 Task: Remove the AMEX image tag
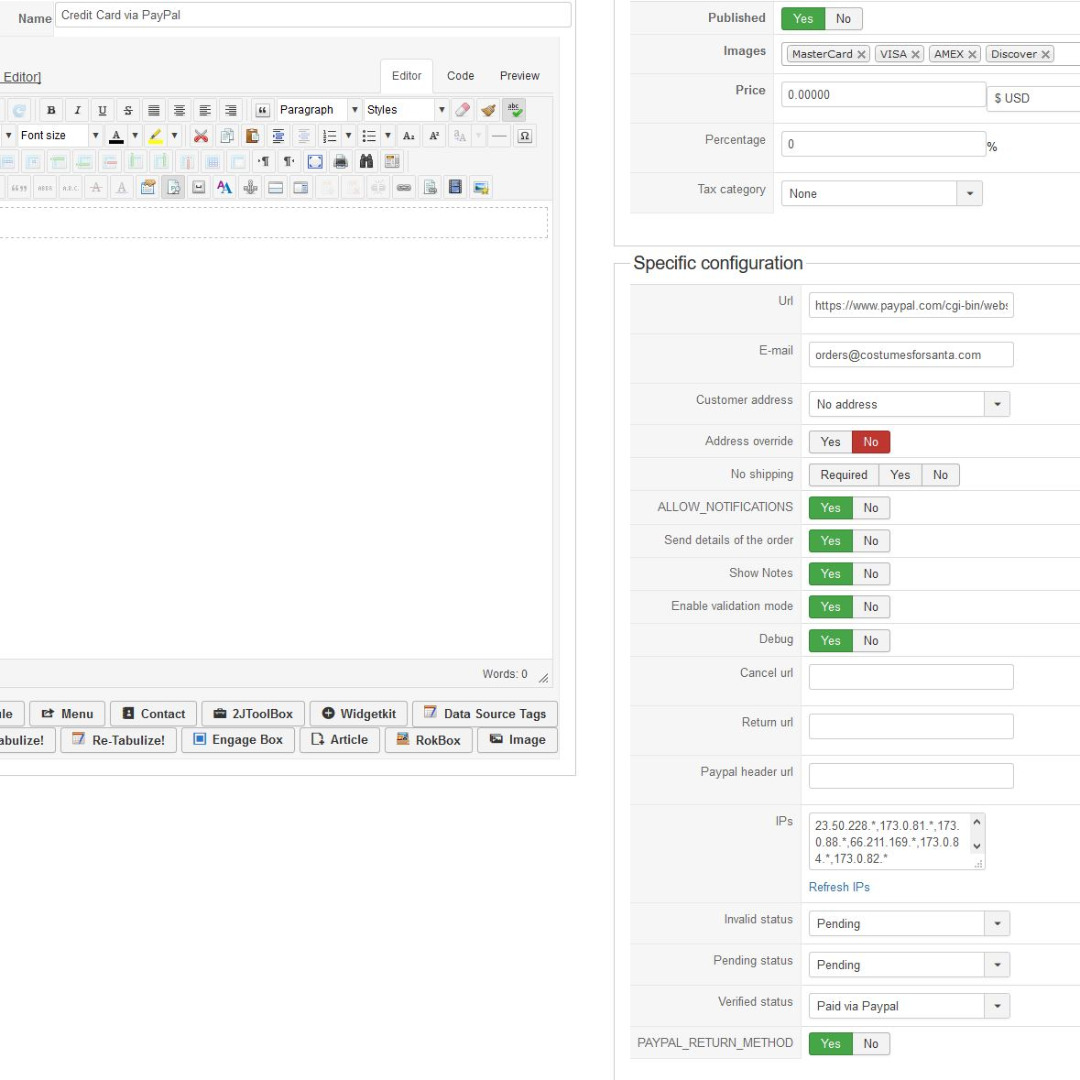pyautogui.click(x=972, y=54)
